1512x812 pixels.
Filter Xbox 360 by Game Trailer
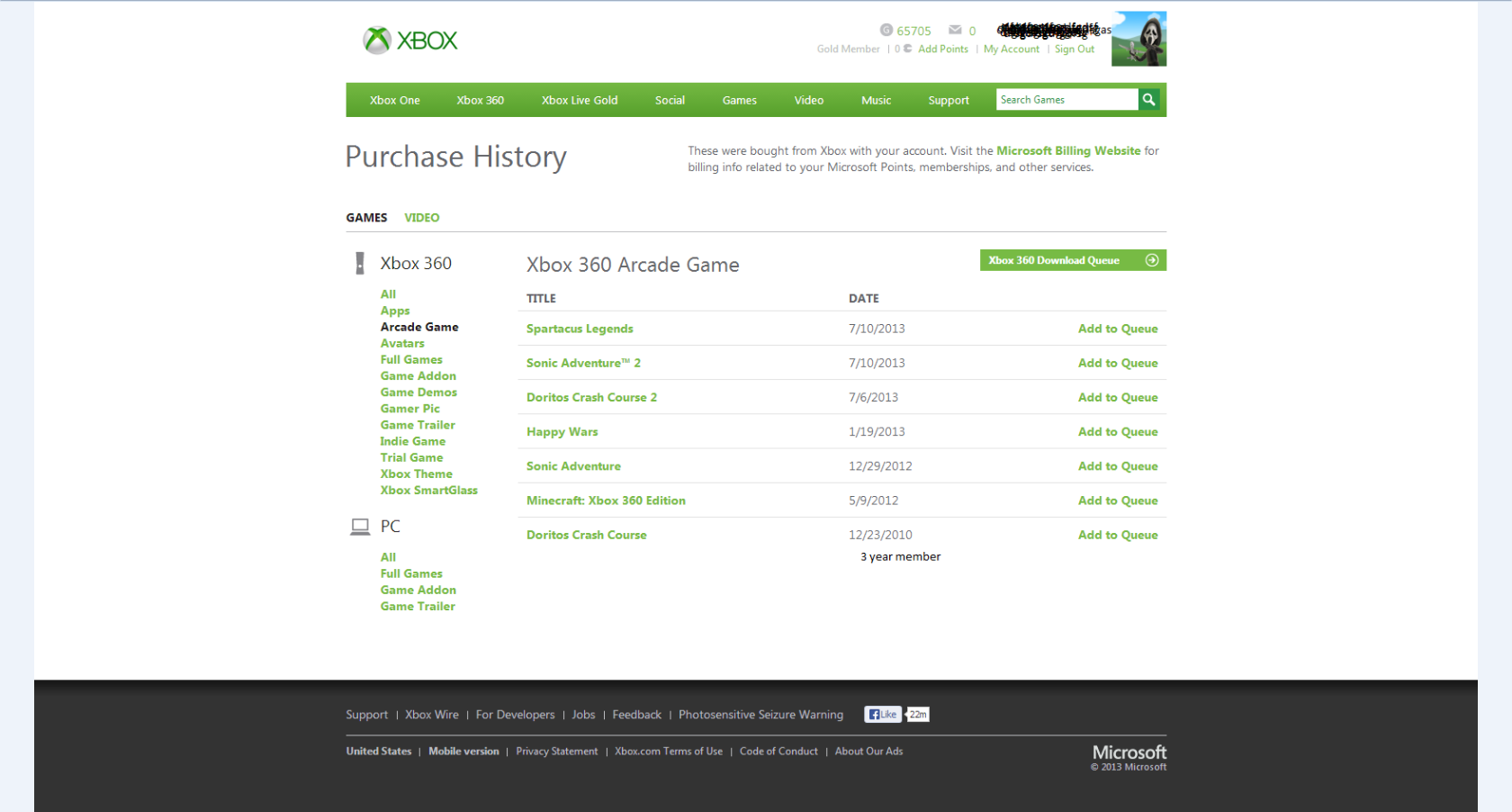[x=418, y=425]
